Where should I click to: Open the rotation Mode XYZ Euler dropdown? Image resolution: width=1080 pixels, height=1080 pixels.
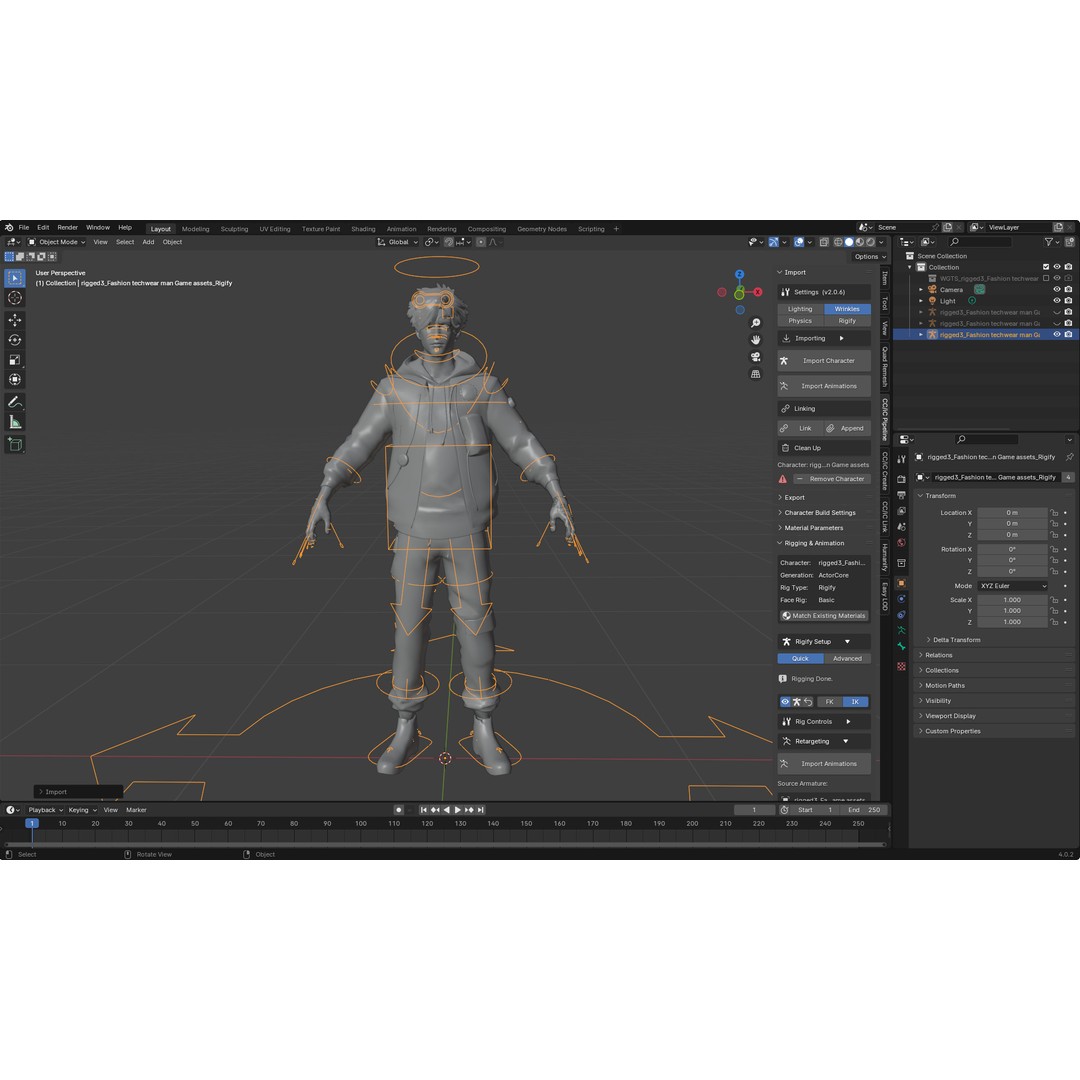(1012, 585)
